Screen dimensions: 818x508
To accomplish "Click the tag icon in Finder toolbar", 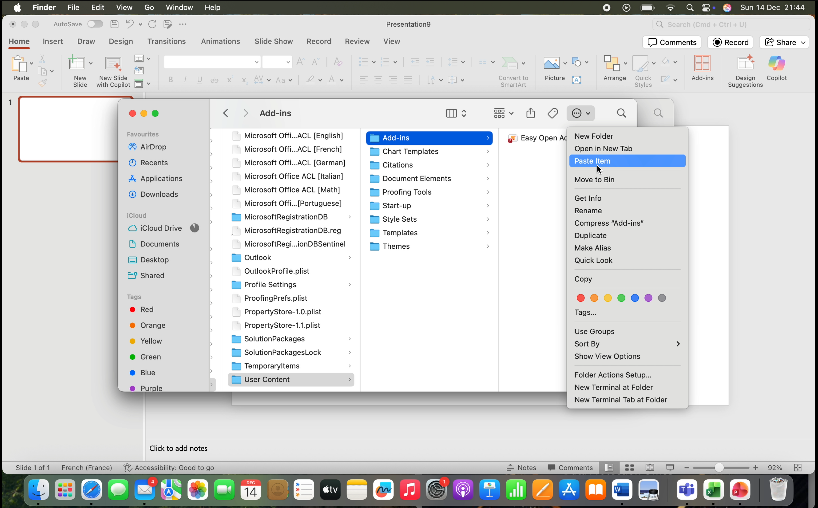I will click(x=552, y=114).
